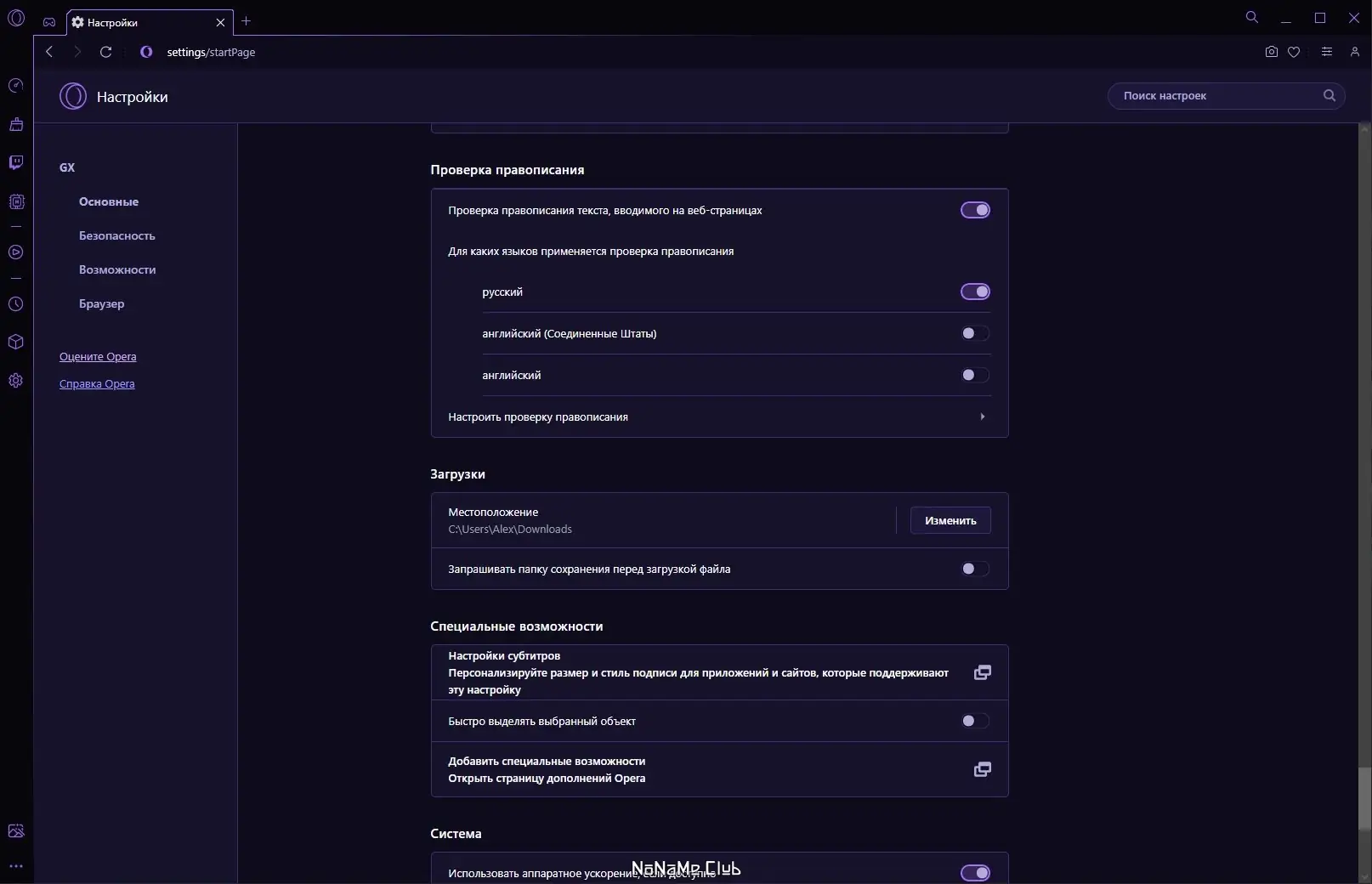Open History clock icon in sidebar
1372x884 pixels.
(x=15, y=304)
